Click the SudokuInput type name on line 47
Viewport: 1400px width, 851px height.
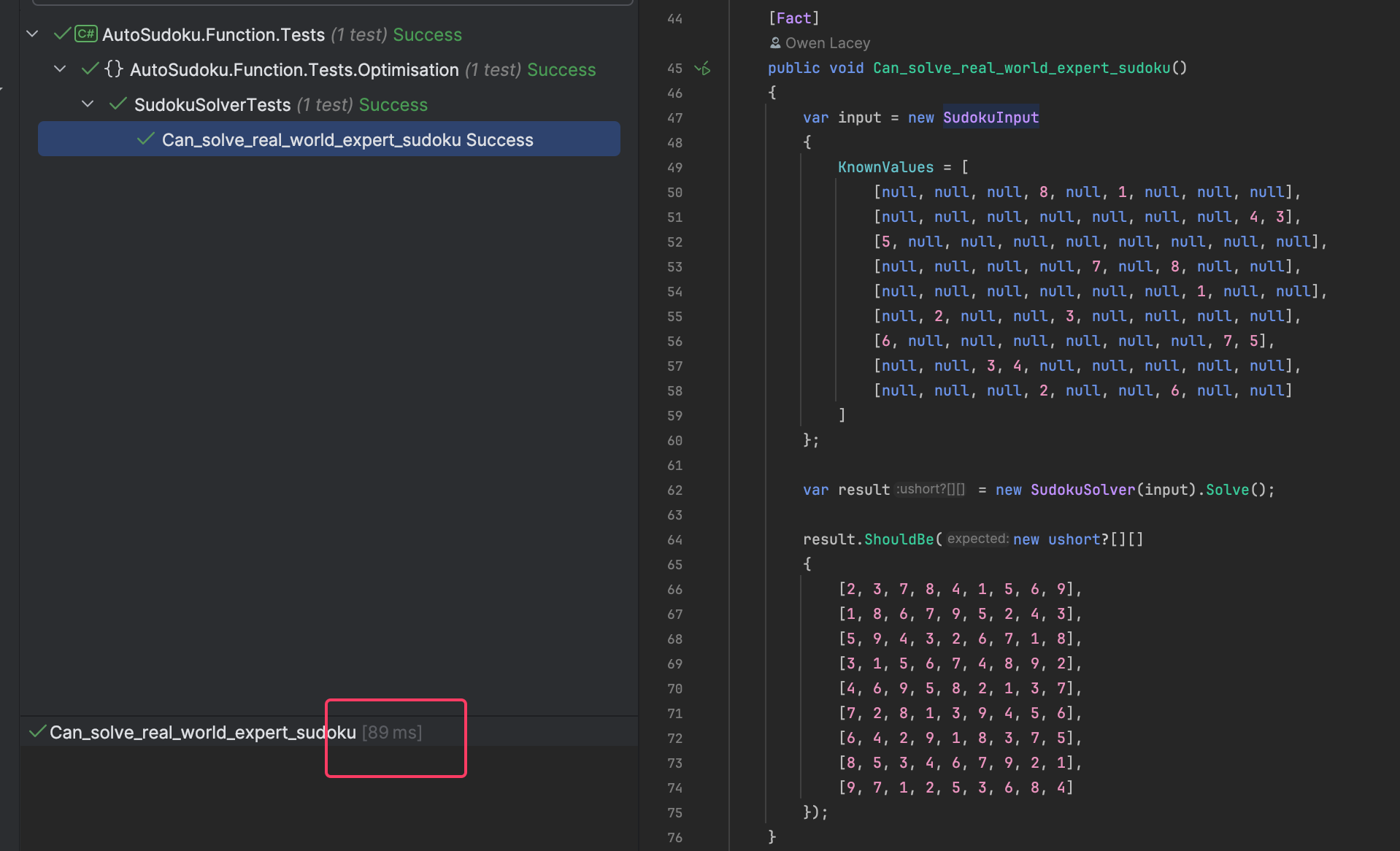991,118
